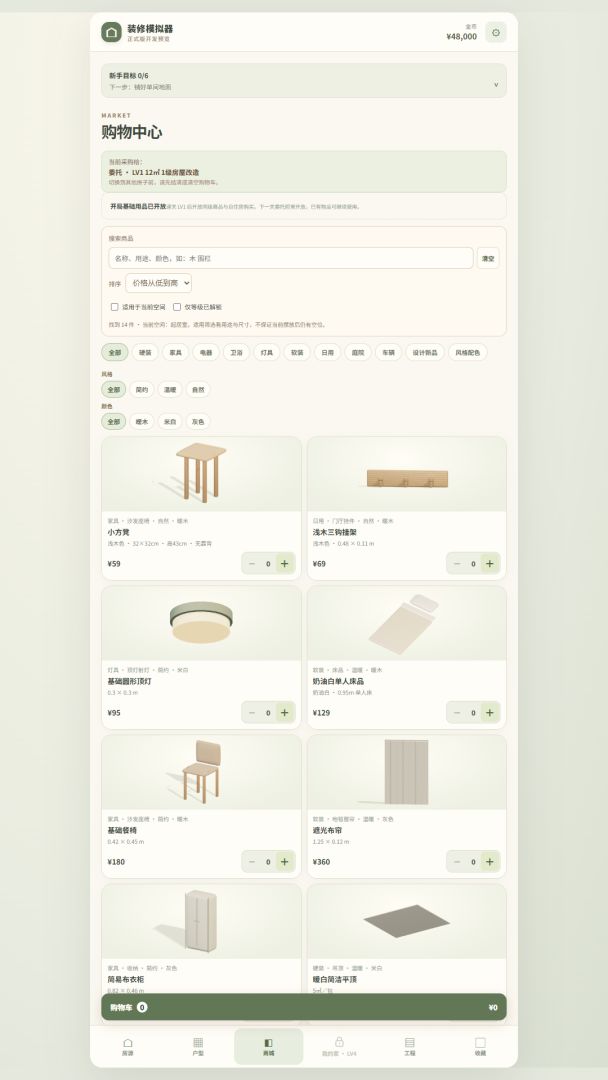Switch to 庭院 category tab
The width and height of the screenshot is (608, 1080).
(x=357, y=353)
